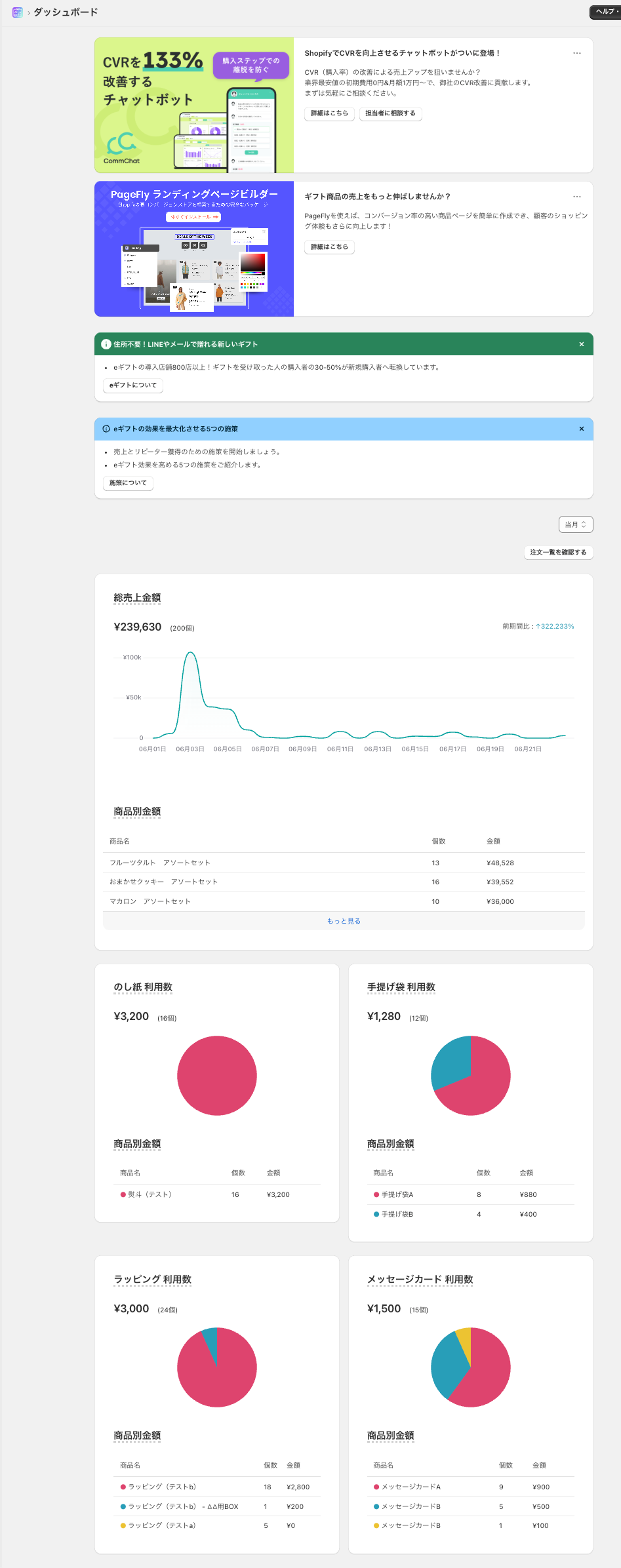The width and height of the screenshot is (621, 1568).
Task: Click the ¥48,528 amount cell
Action: click(500, 863)
